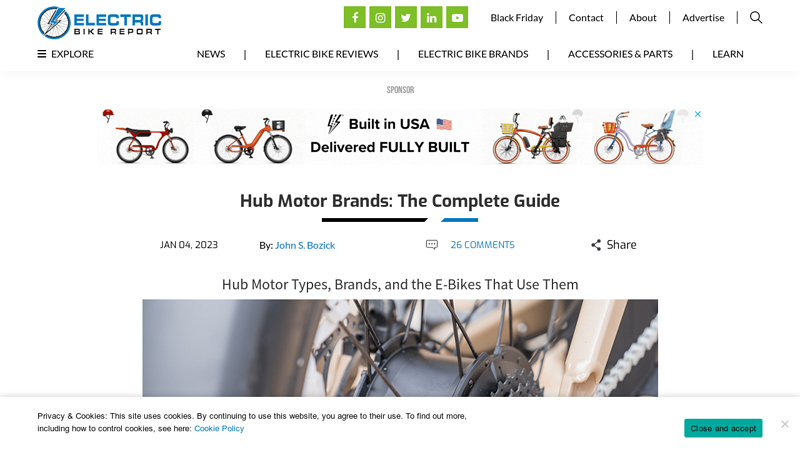The height and width of the screenshot is (450, 800).
Task: Click the SPONSOR label text
Action: pyautogui.click(x=400, y=90)
